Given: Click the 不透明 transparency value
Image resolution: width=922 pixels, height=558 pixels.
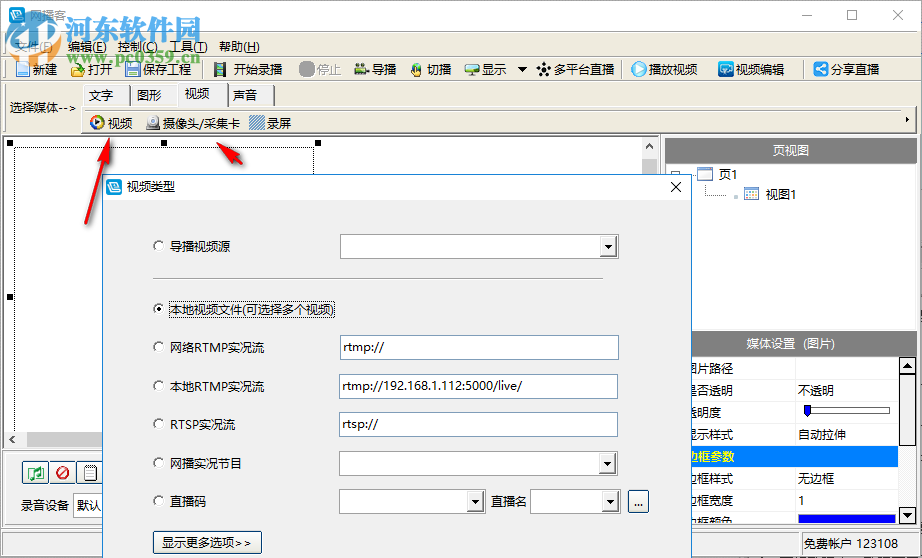Looking at the screenshot, I should click(x=816, y=390).
